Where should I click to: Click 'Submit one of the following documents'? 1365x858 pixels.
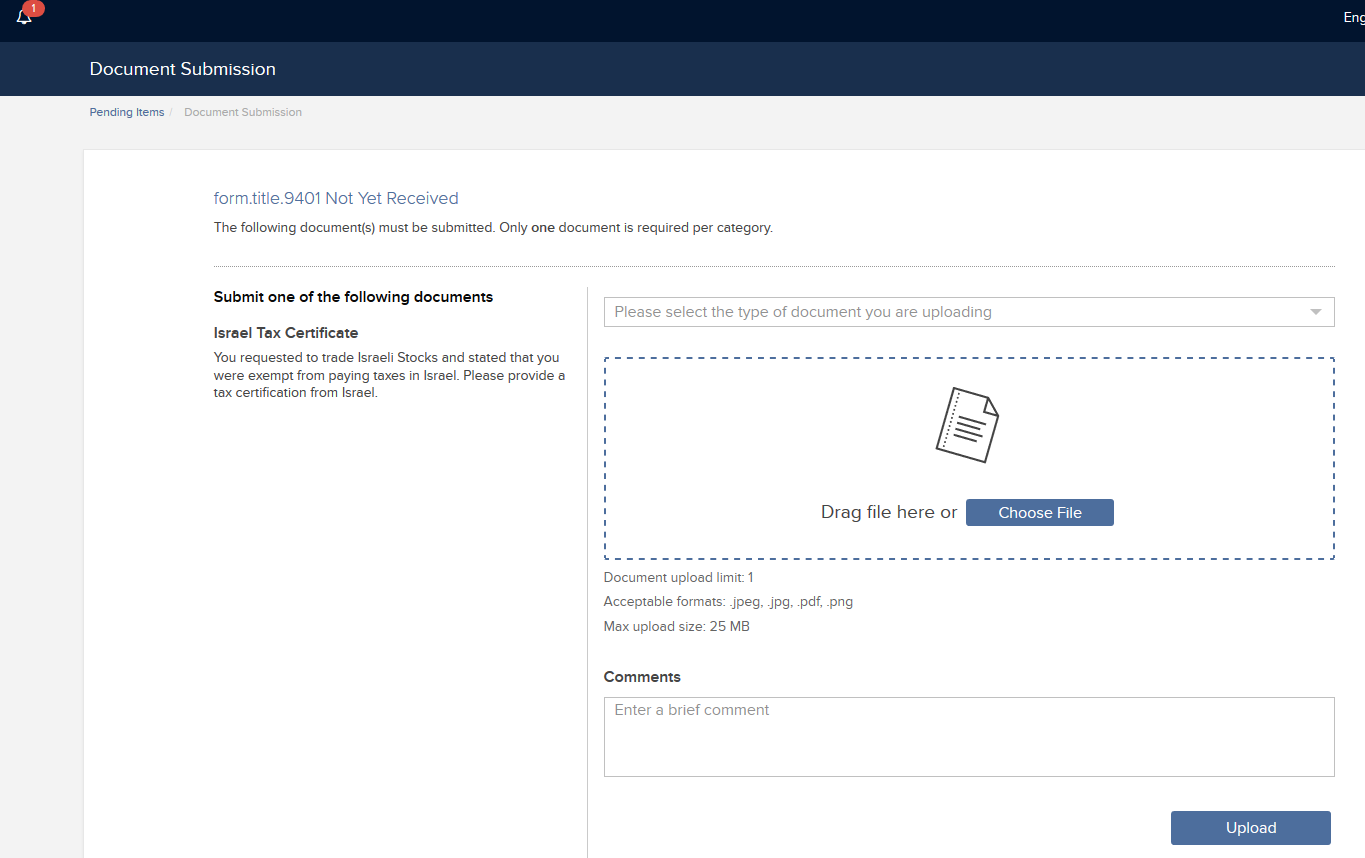[x=353, y=297]
